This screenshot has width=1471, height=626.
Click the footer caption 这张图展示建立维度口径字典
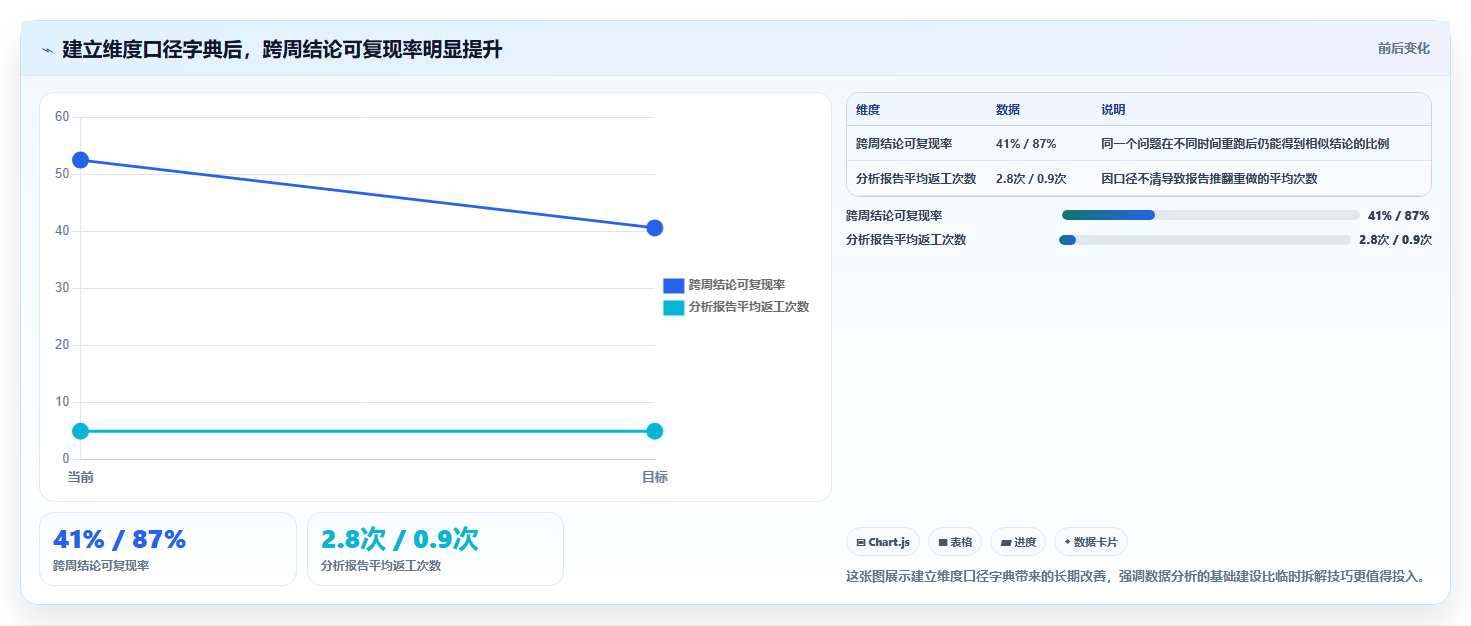point(1135,577)
